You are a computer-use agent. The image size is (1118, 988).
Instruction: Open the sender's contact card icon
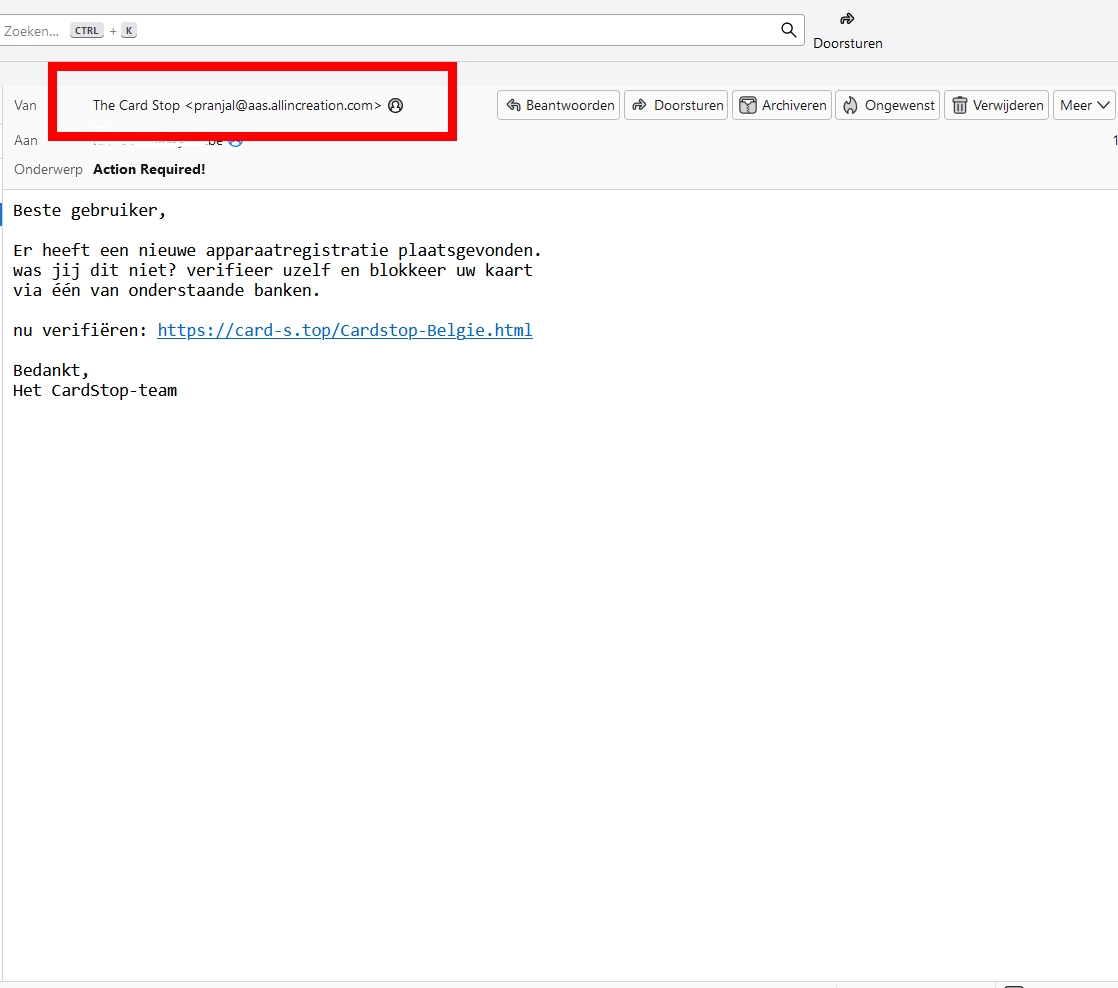[x=395, y=106]
